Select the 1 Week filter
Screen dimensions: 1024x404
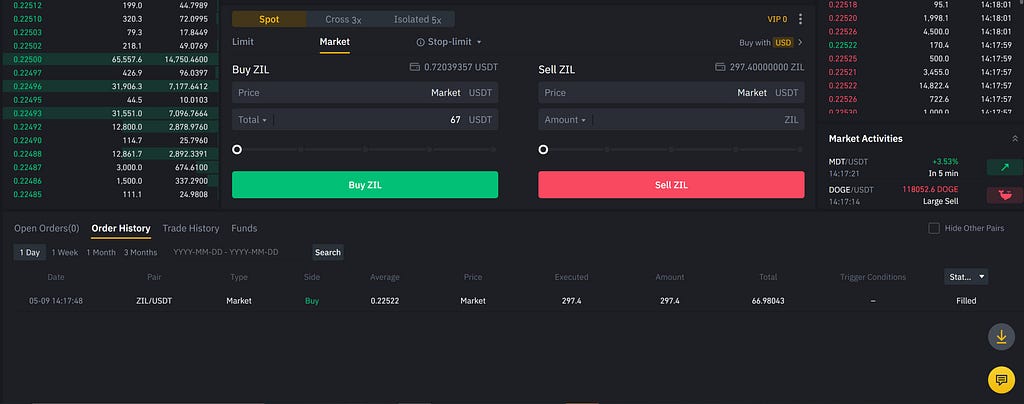[x=65, y=253]
